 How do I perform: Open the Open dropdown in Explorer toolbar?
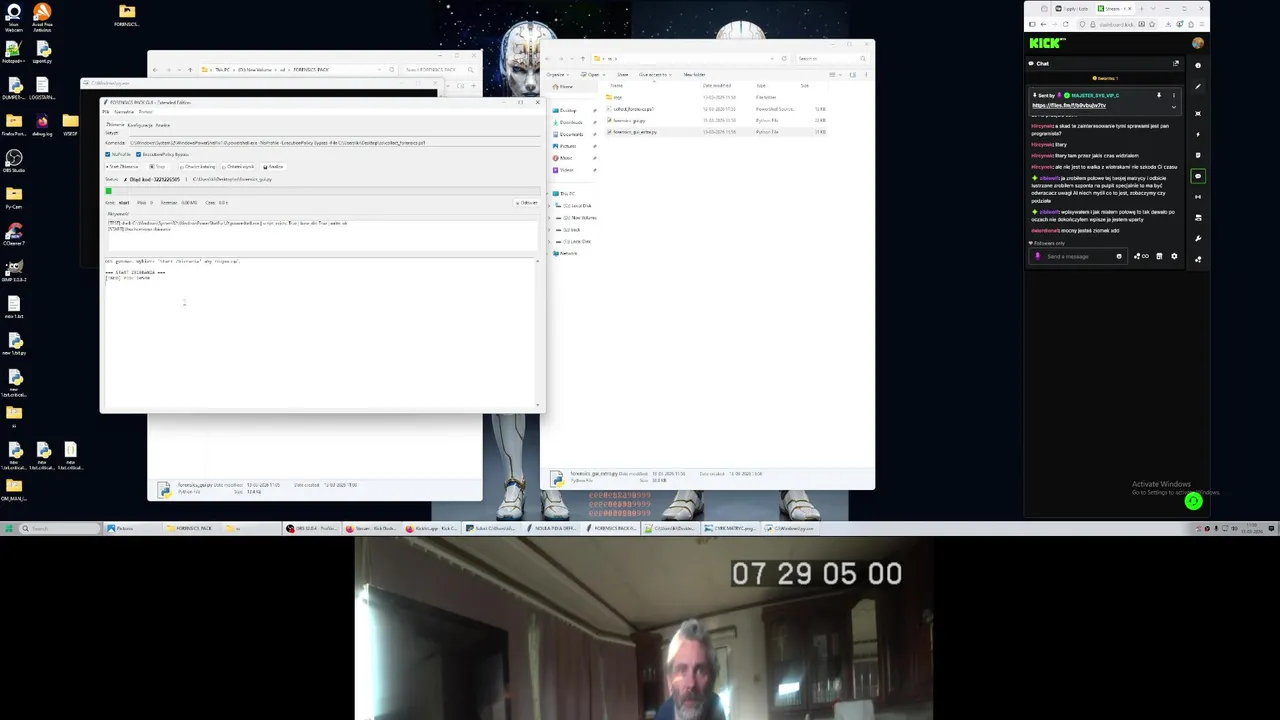tap(593, 75)
